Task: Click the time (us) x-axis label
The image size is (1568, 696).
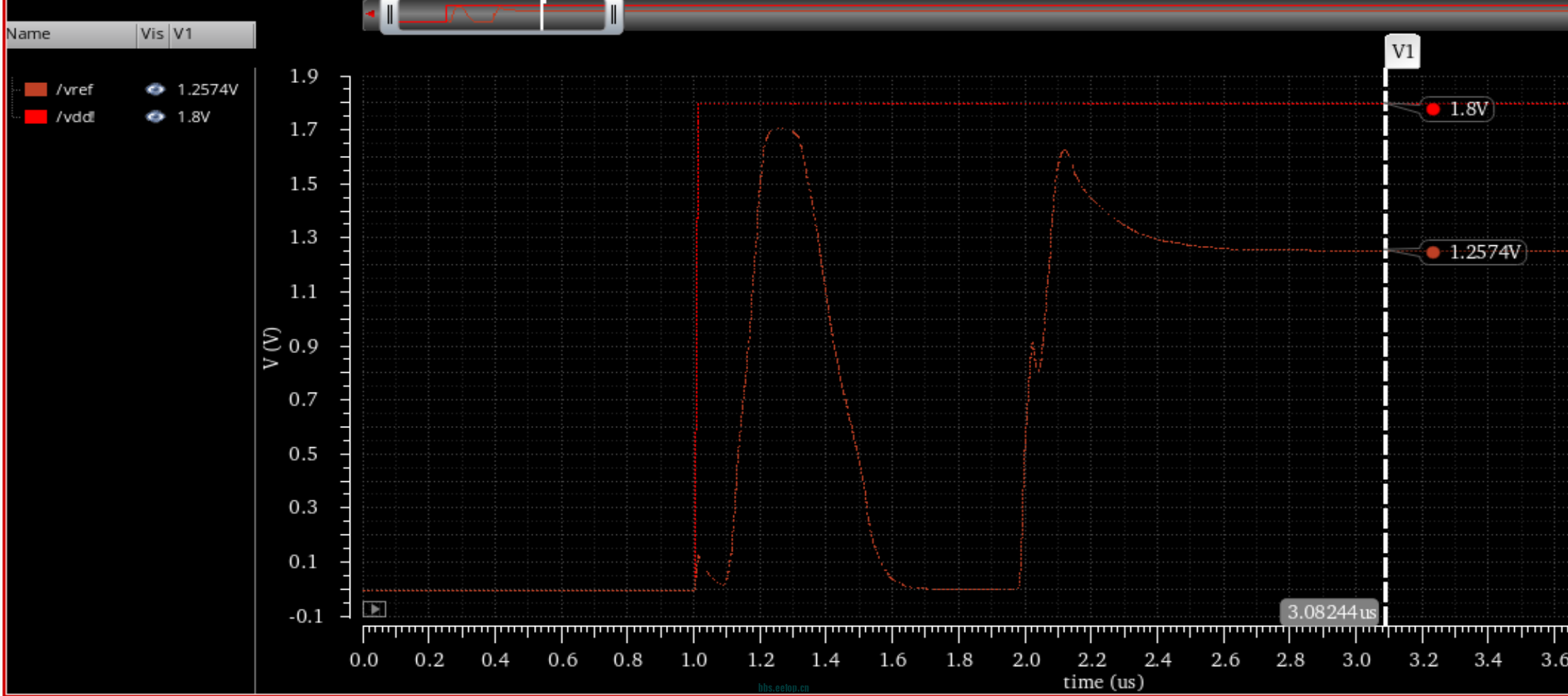Action: 1103,683
